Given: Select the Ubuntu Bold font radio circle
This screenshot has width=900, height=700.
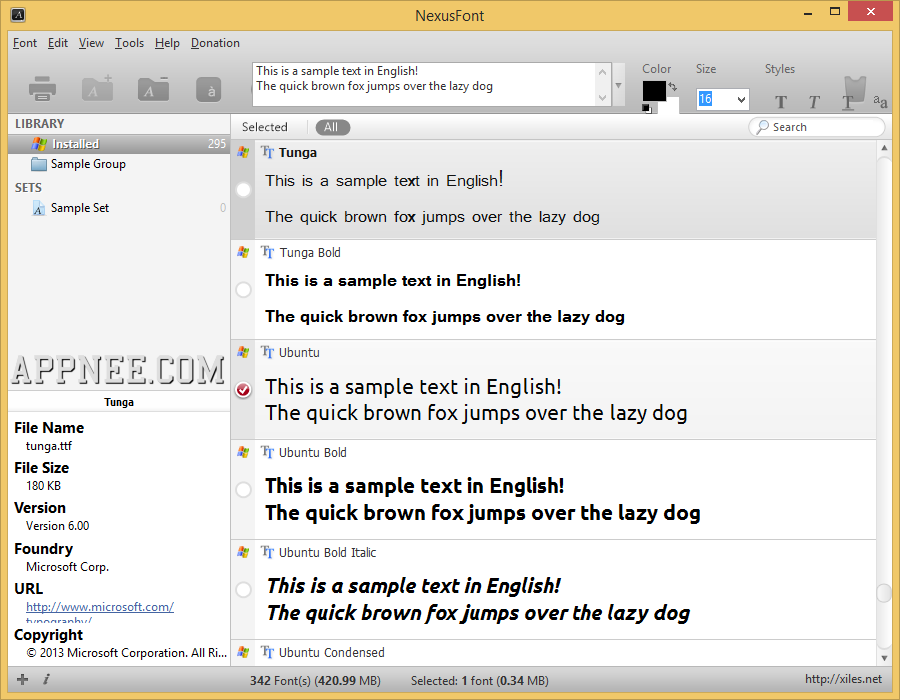Looking at the screenshot, I should (243, 489).
